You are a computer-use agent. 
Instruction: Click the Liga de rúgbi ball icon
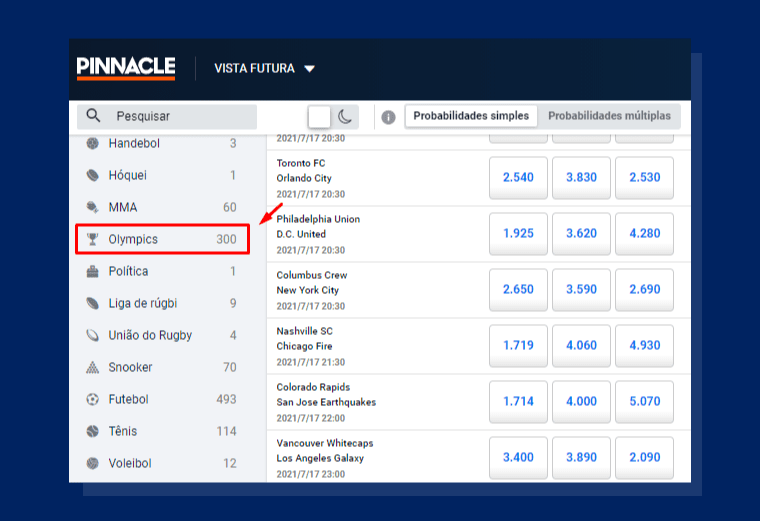(93, 303)
